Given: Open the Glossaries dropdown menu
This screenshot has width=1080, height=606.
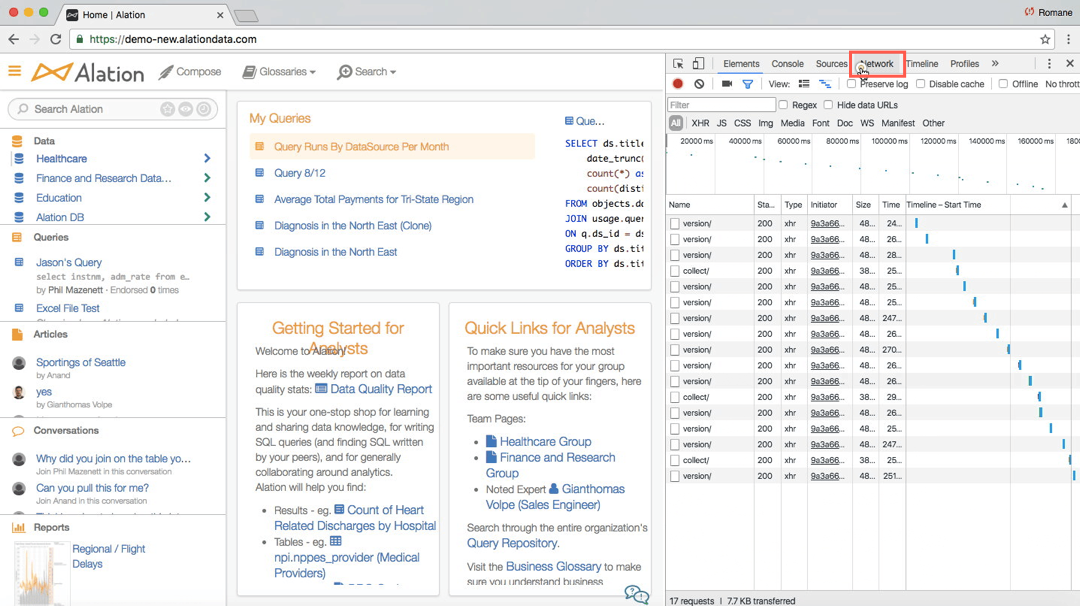Looking at the screenshot, I should coord(279,72).
